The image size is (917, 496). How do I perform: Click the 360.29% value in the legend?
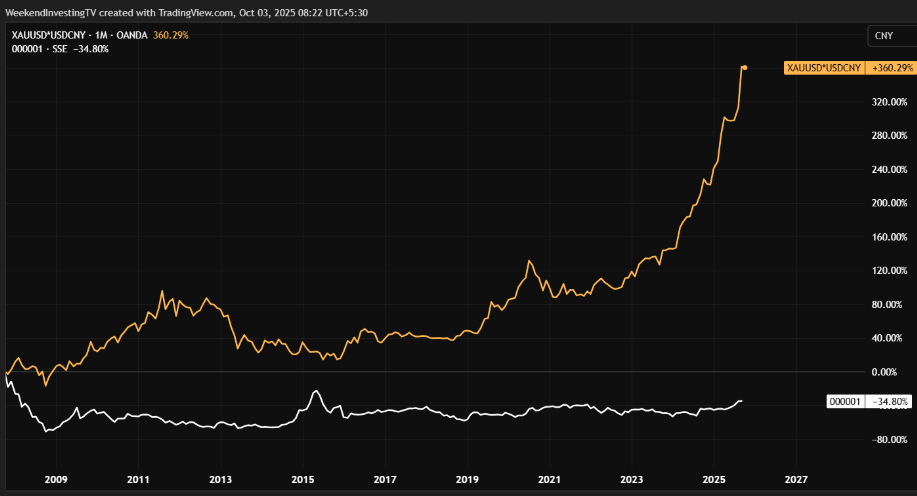click(170, 35)
